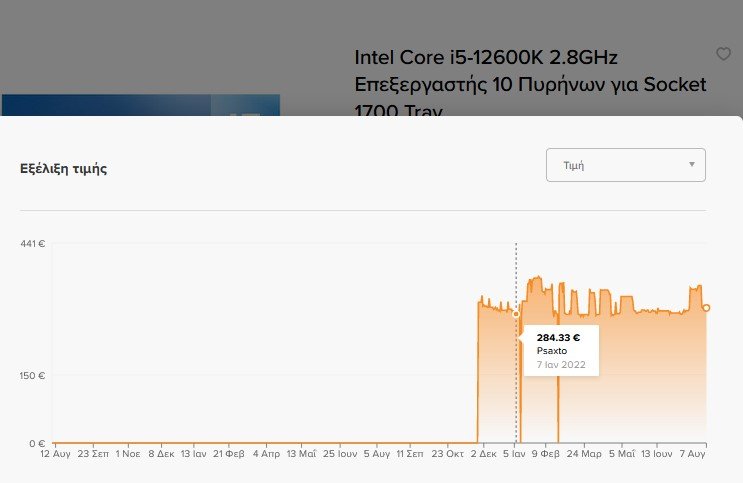Viewport: 743px width, 483px height.
Task: Click the price peak area near 9 Φεβ
Action: pyautogui.click(x=536, y=281)
